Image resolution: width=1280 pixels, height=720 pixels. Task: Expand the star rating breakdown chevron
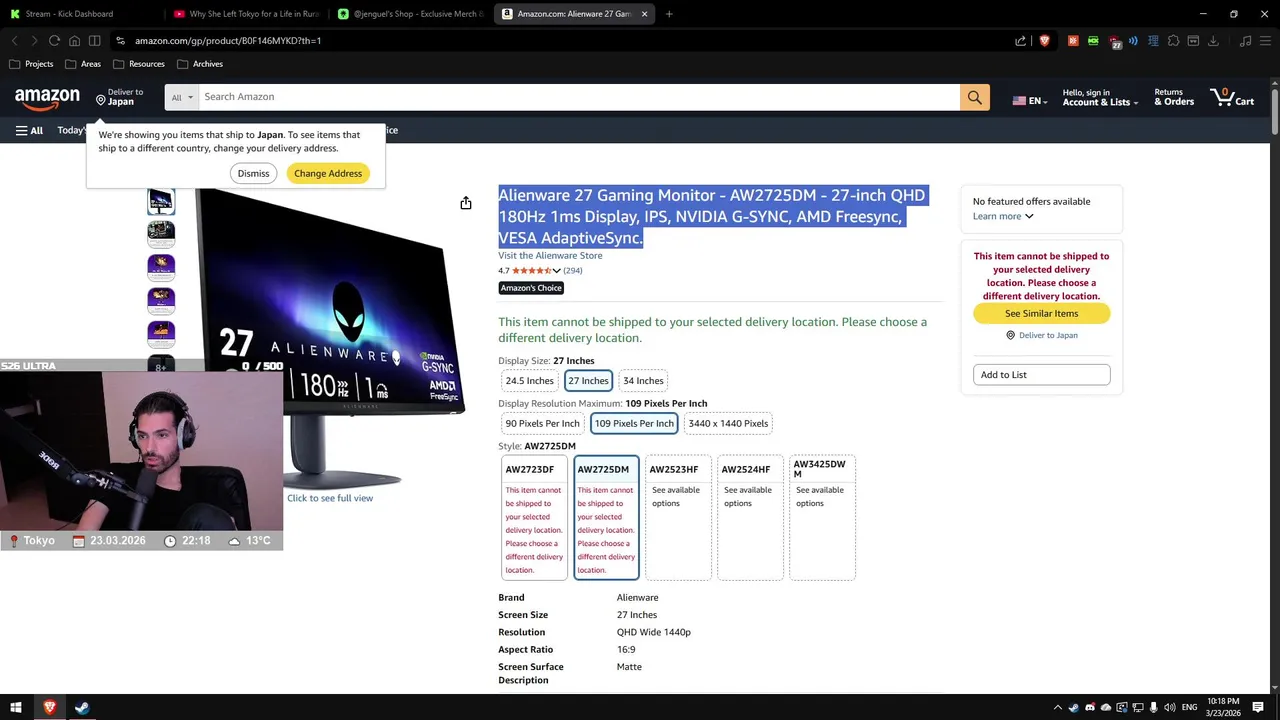tap(556, 271)
